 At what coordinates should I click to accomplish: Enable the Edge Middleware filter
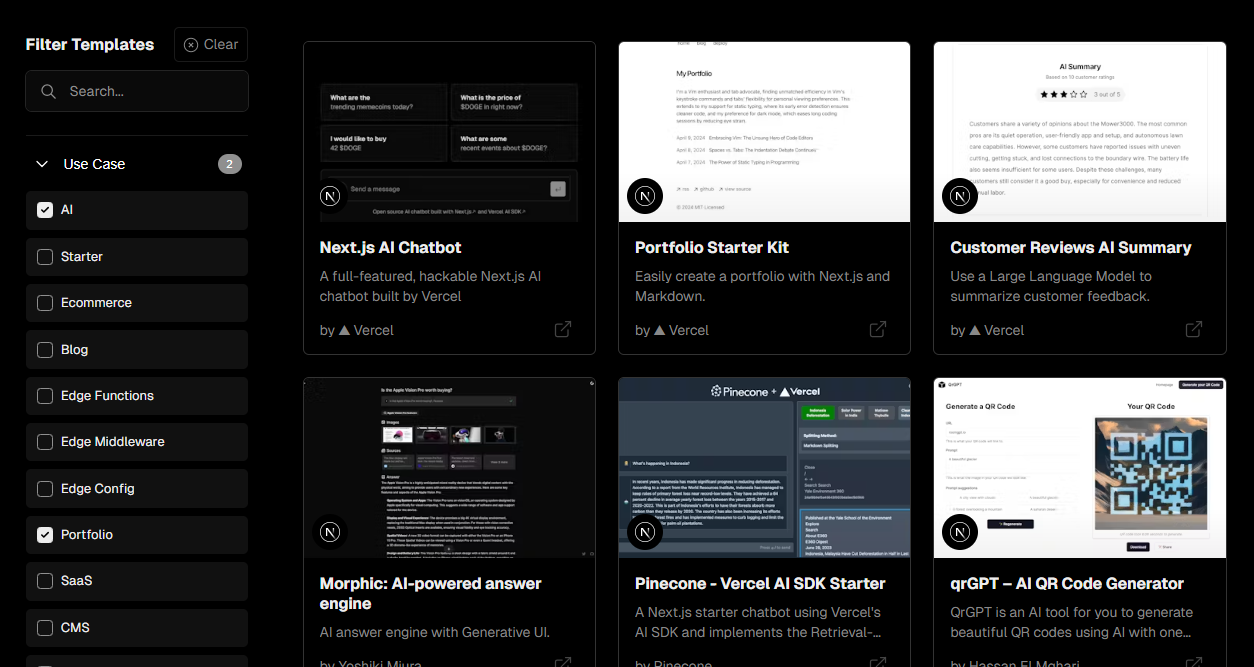pos(45,442)
